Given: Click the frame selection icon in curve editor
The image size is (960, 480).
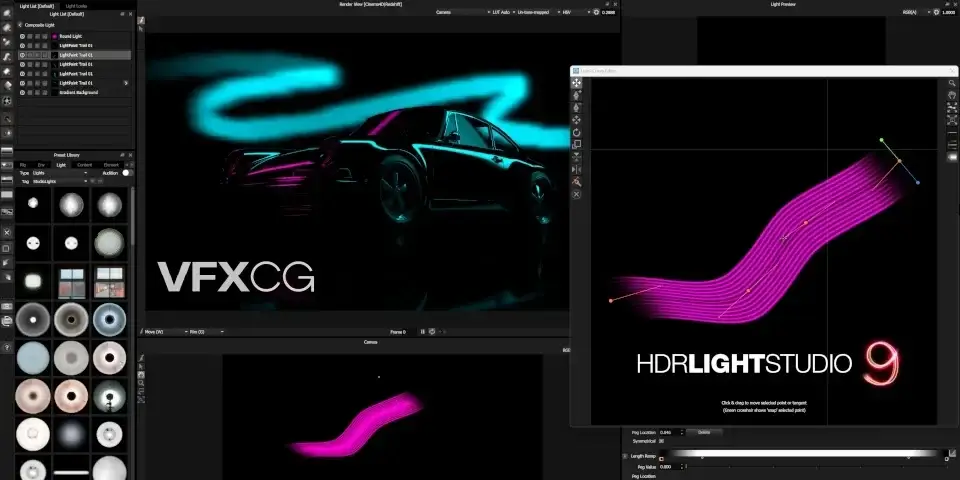Looking at the screenshot, I should (x=952, y=119).
